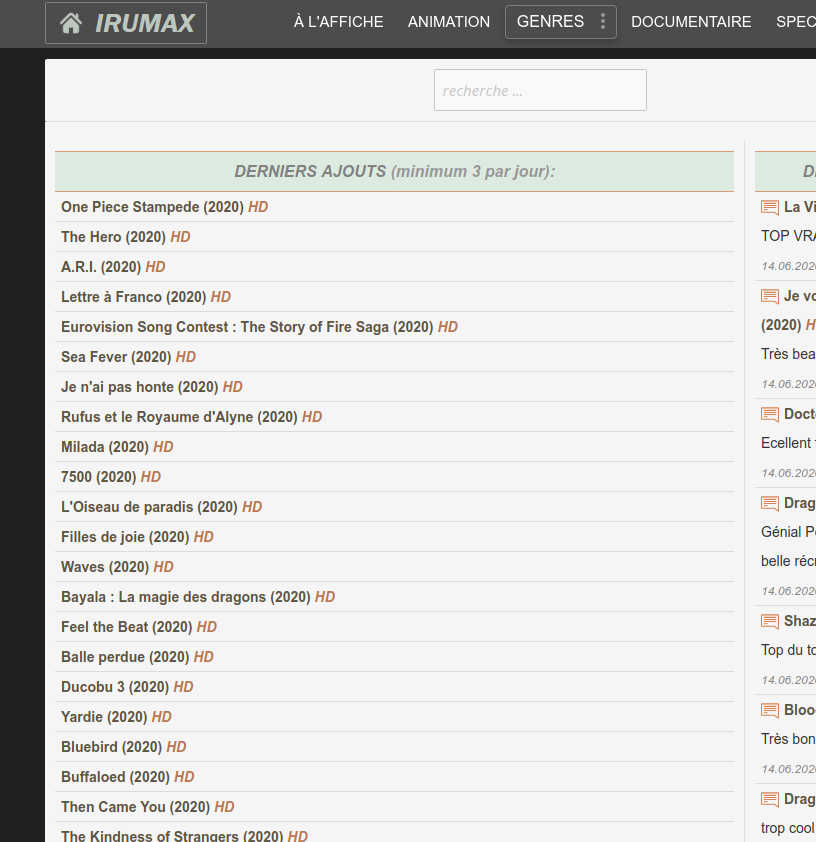Click the Ecellent comment text

(788, 443)
